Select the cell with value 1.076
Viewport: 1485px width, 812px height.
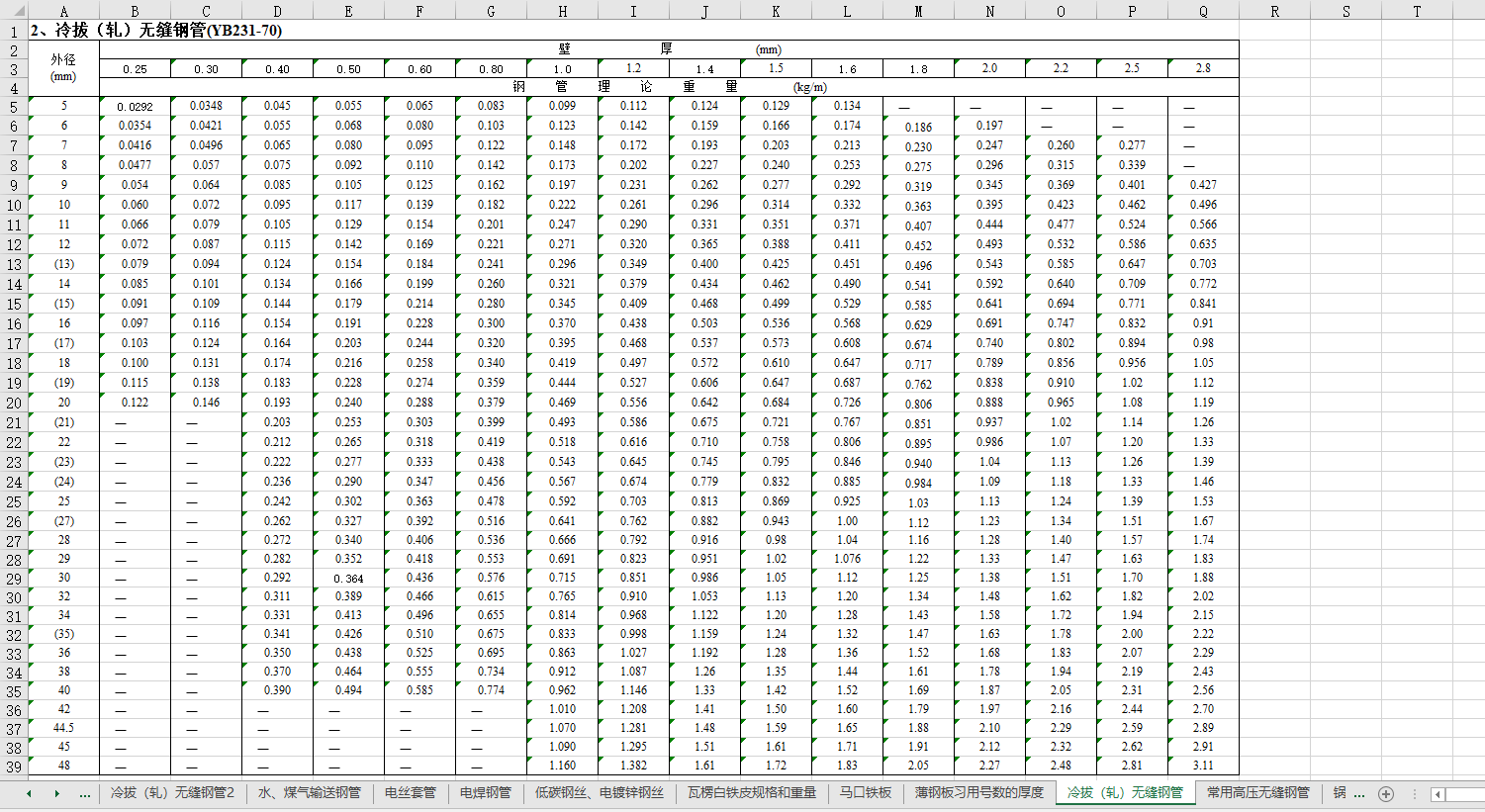tap(847, 559)
